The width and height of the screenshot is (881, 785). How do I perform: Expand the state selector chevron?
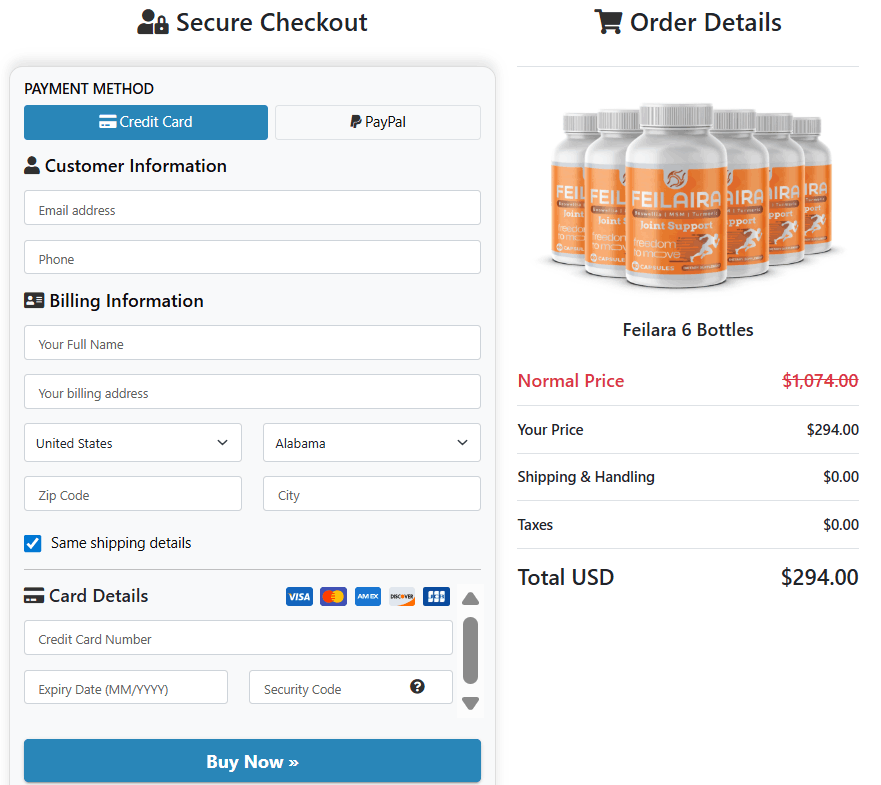click(461, 442)
